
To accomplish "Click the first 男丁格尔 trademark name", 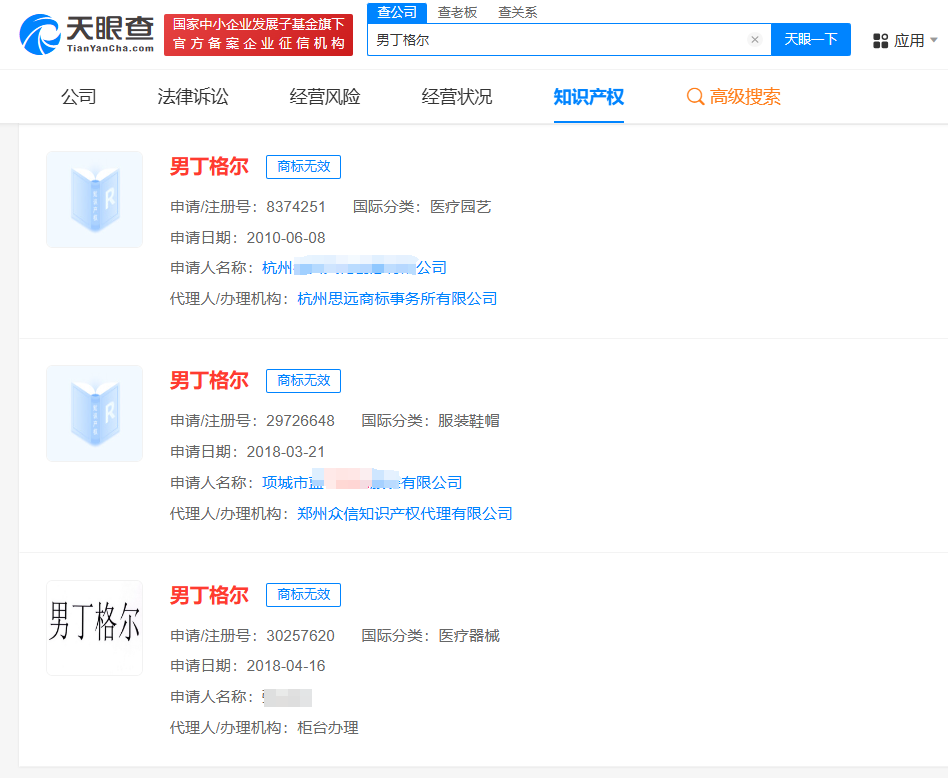I will [209, 167].
